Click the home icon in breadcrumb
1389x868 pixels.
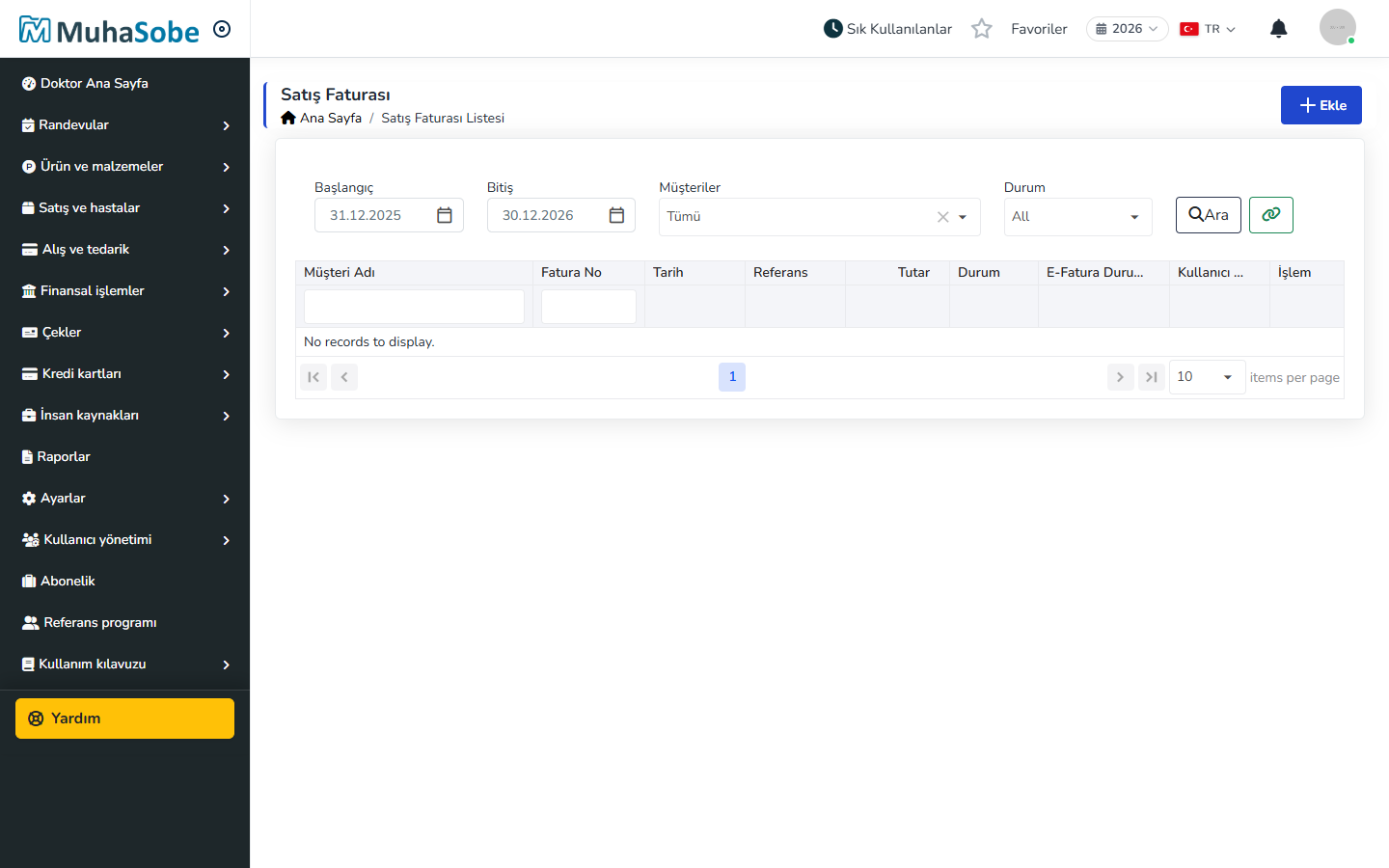(x=288, y=118)
